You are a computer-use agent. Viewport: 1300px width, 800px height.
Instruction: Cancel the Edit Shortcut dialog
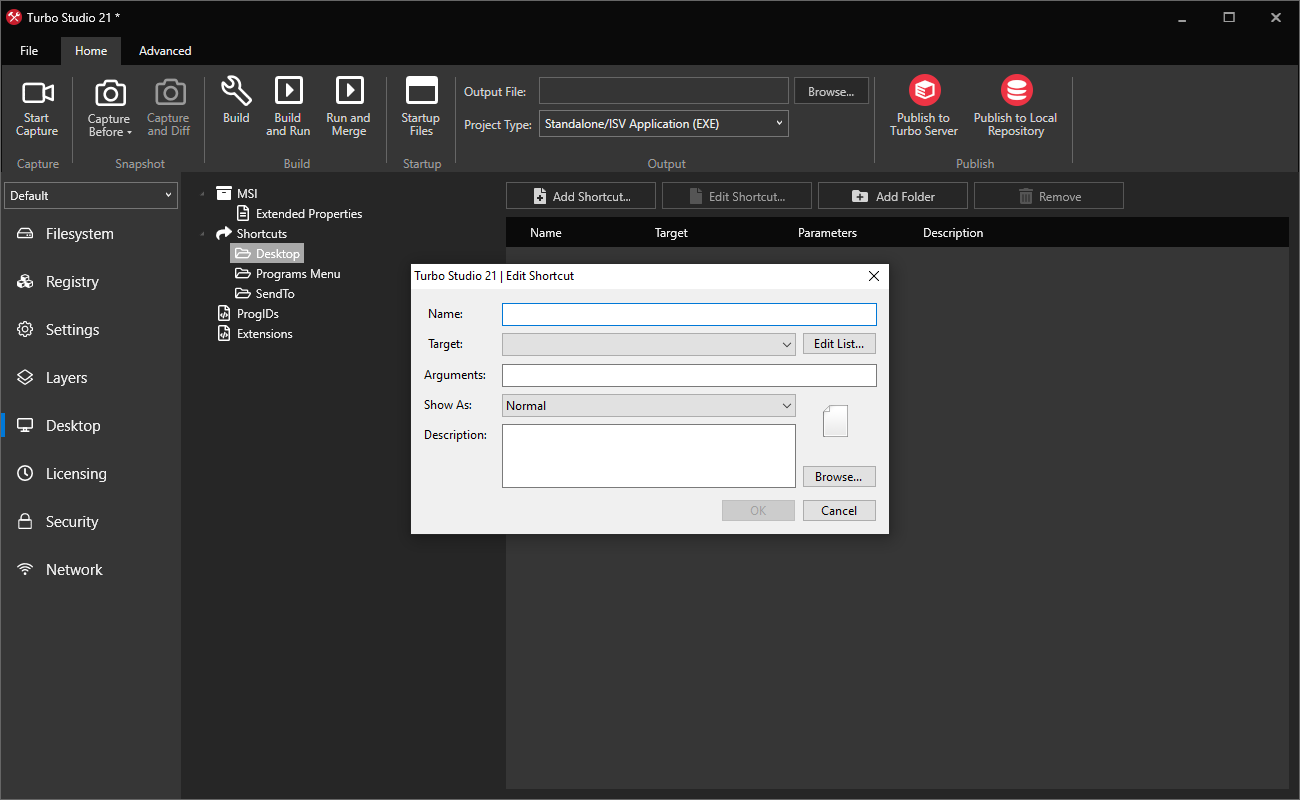tap(839, 510)
